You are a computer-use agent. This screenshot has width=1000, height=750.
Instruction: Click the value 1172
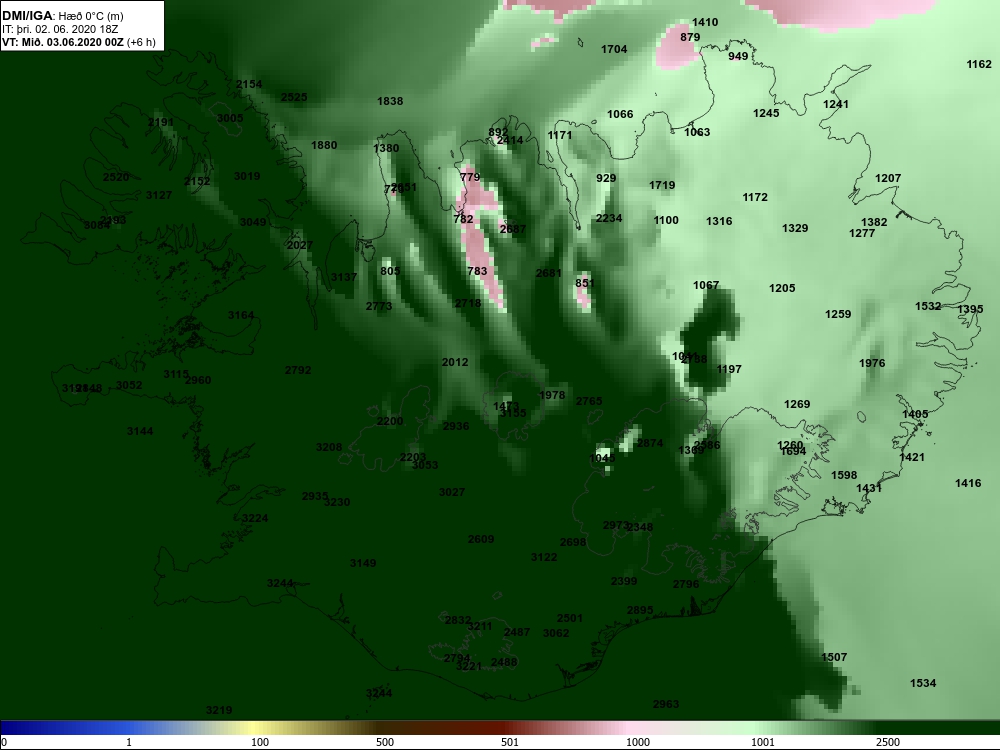pos(755,197)
